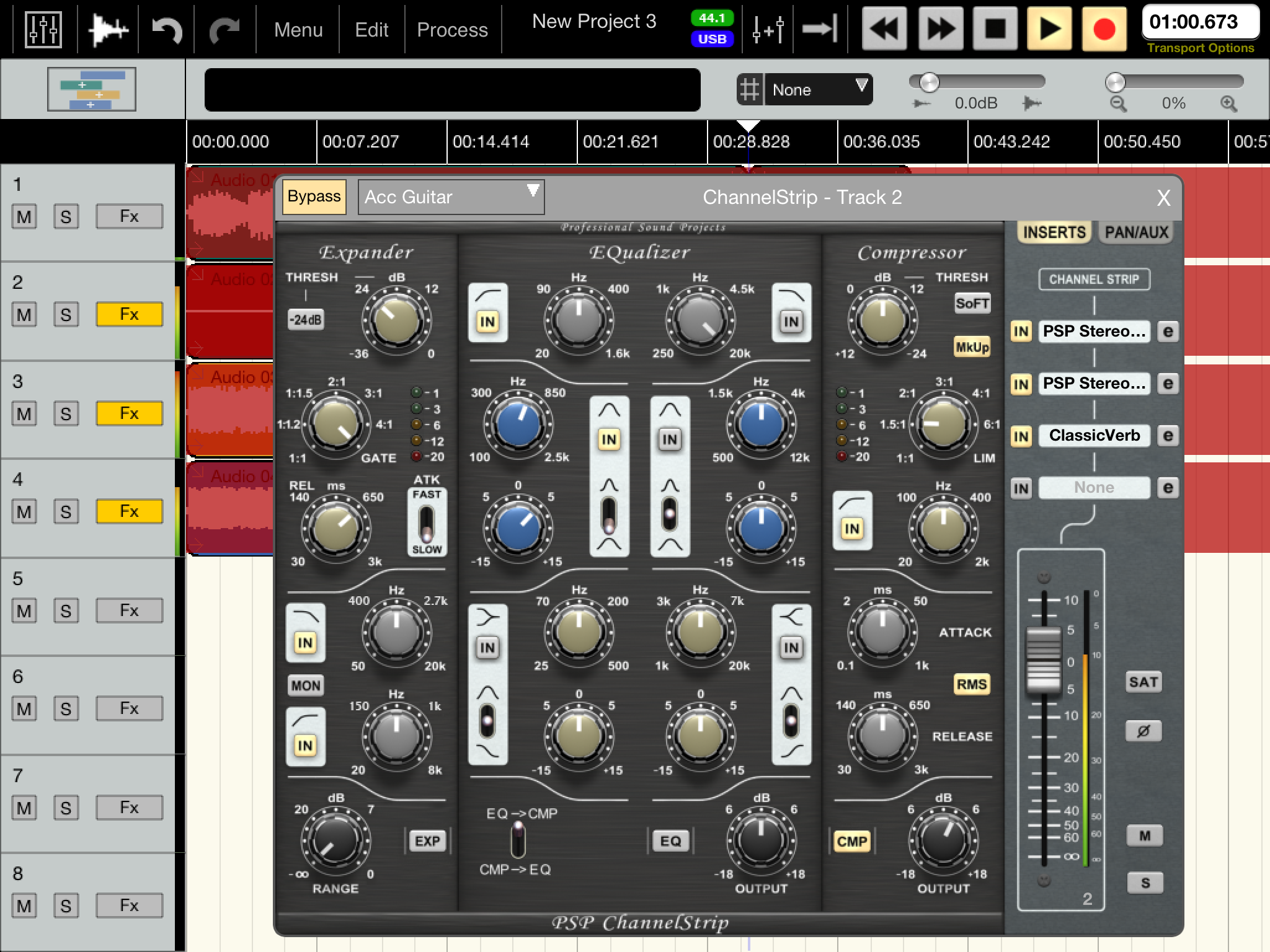Flip the EQ->CMP routing switch
This screenshot has width=1270, height=952.
(x=518, y=840)
